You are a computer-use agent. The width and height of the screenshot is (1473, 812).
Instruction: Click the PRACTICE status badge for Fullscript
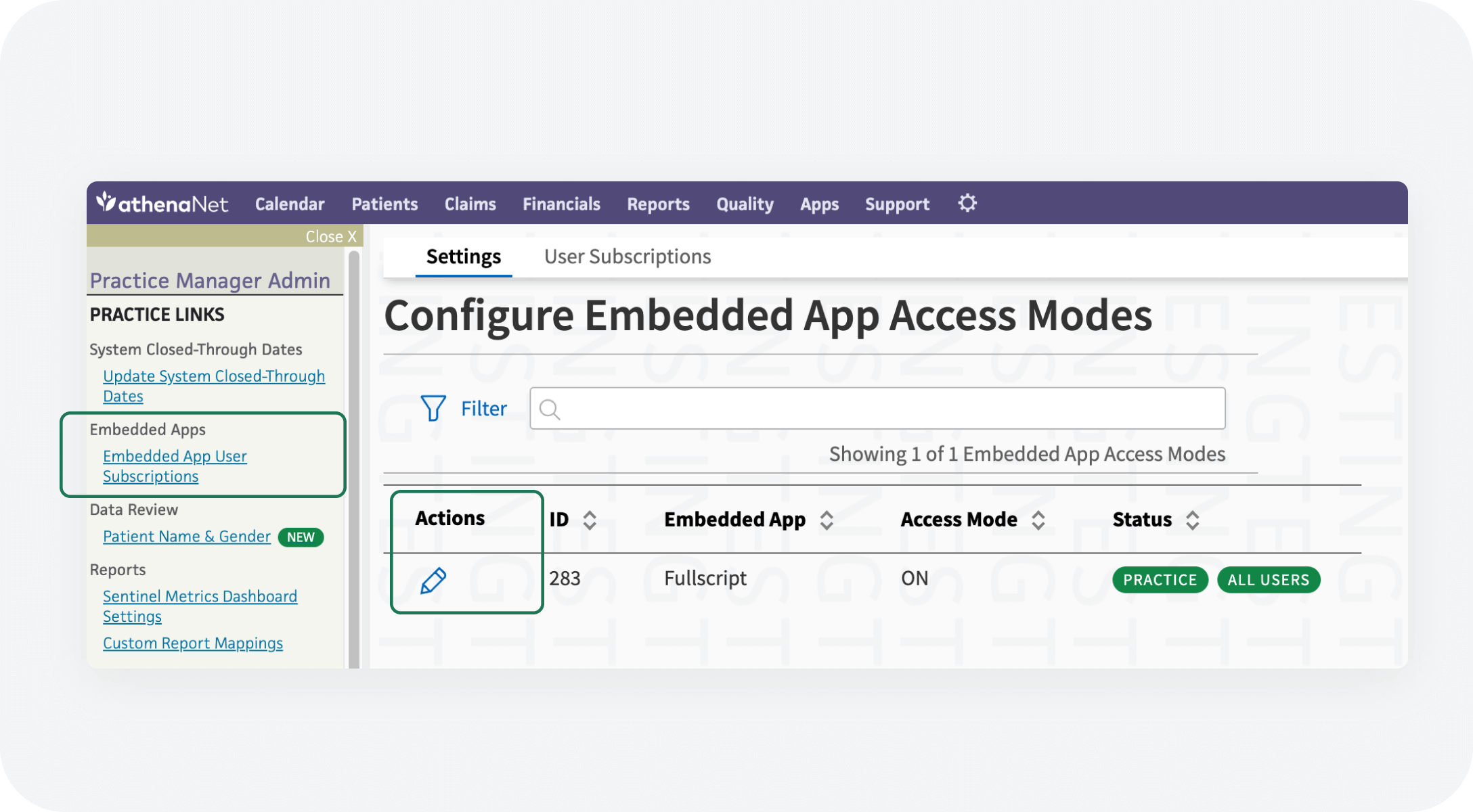(1160, 580)
